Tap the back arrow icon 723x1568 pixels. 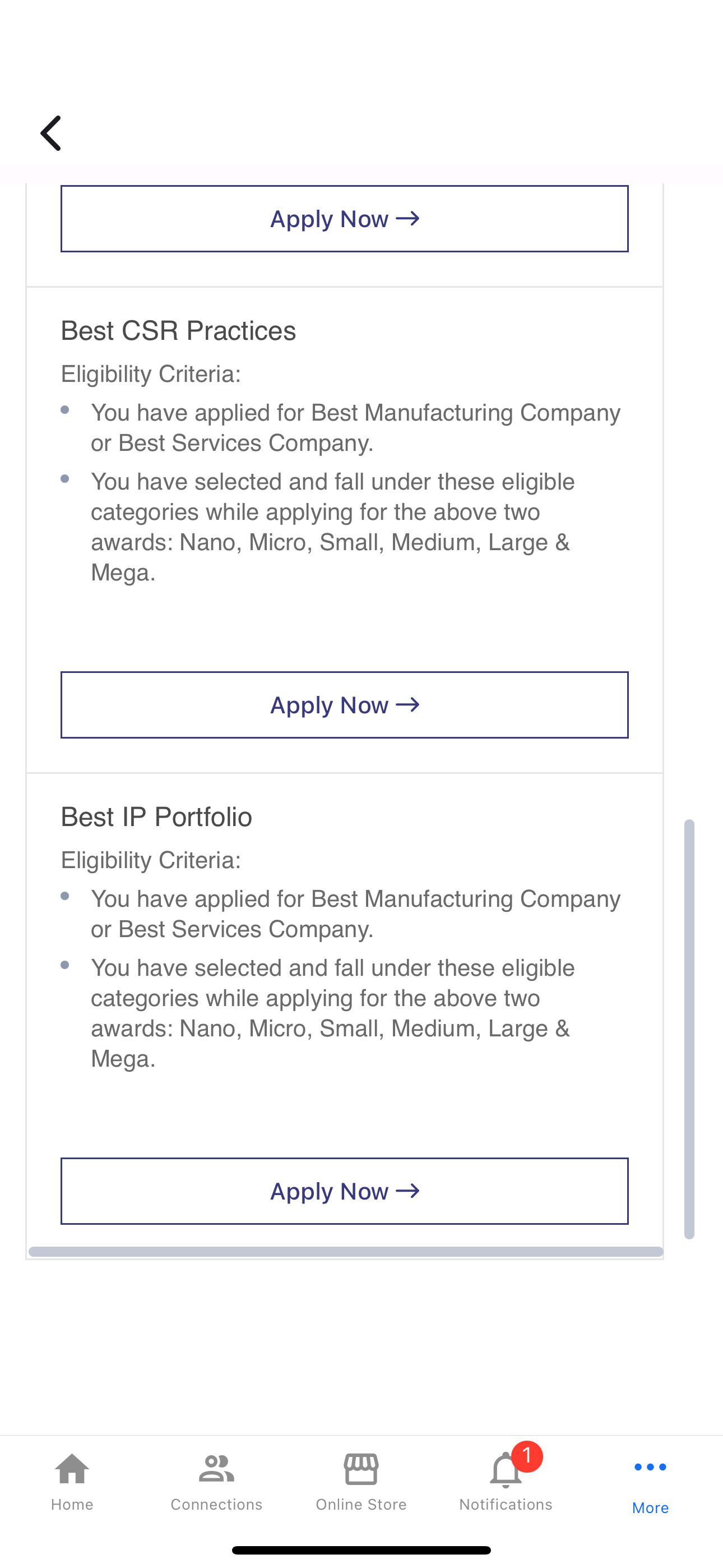[51, 133]
